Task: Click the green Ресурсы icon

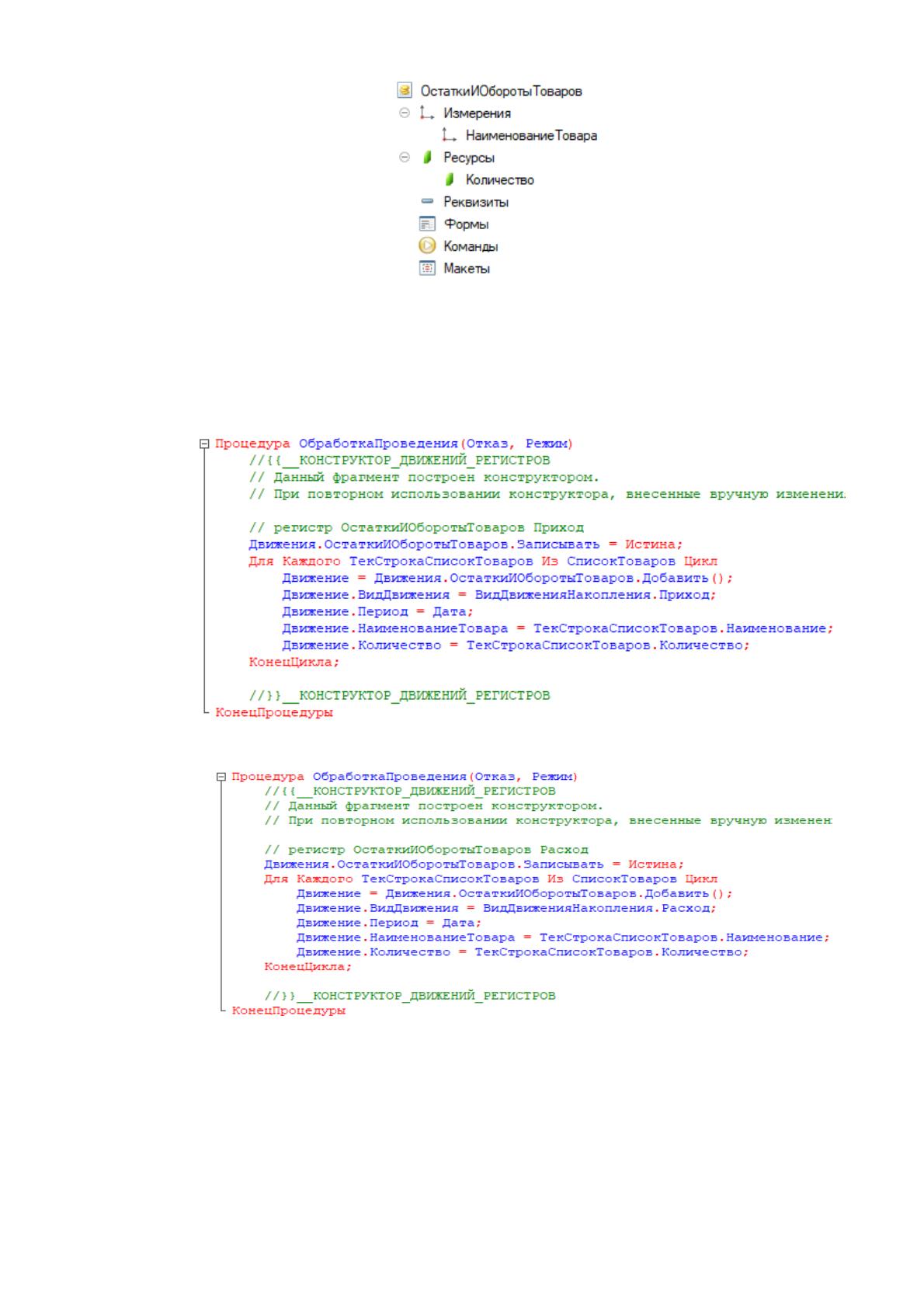Action: (426, 158)
